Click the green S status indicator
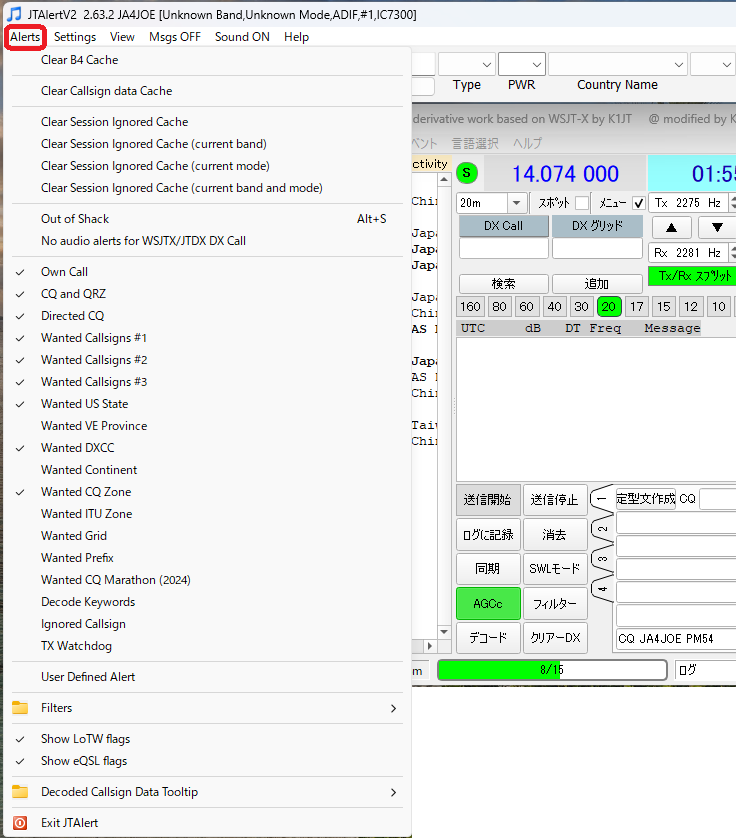Screen dimensions: 736x838 [467, 173]
